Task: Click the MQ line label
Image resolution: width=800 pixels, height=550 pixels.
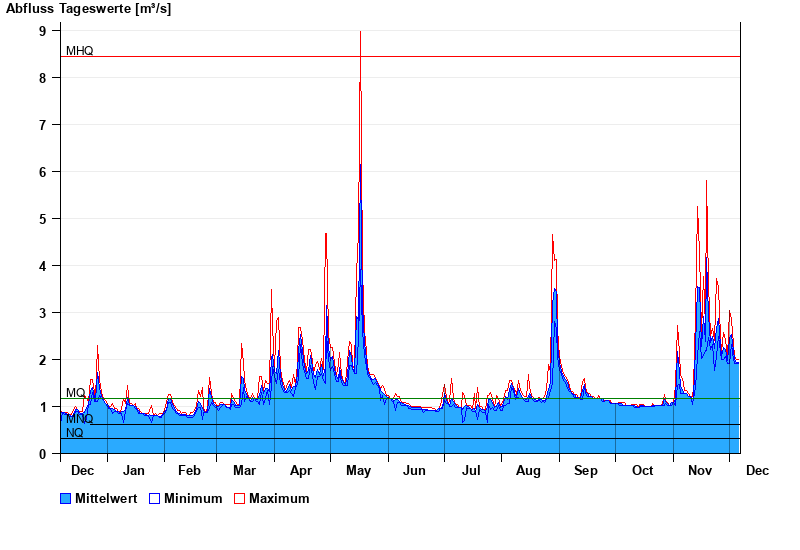Action: [x=75, y=393]
